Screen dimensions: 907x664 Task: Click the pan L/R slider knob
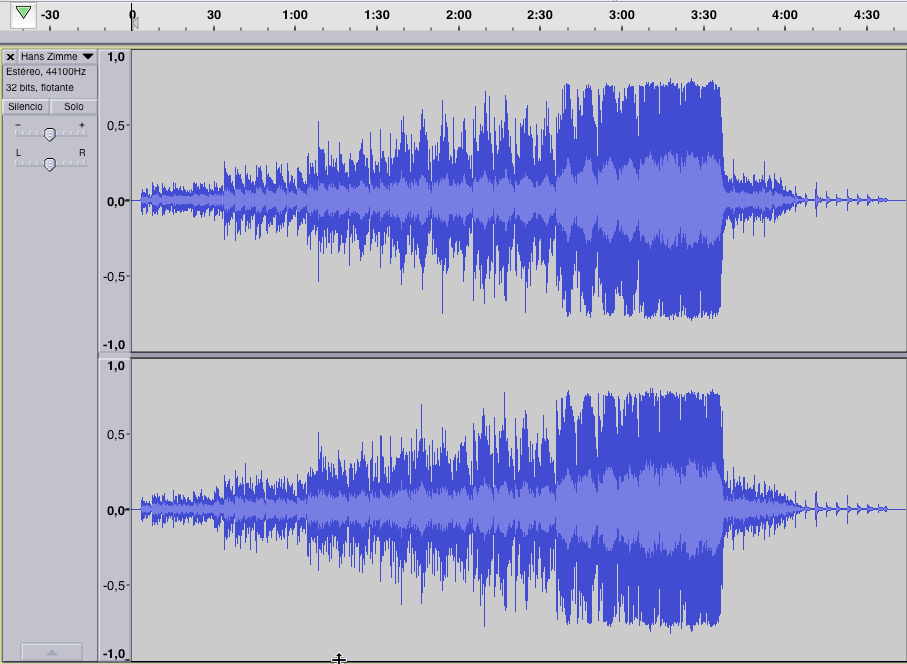click(50, 165)
